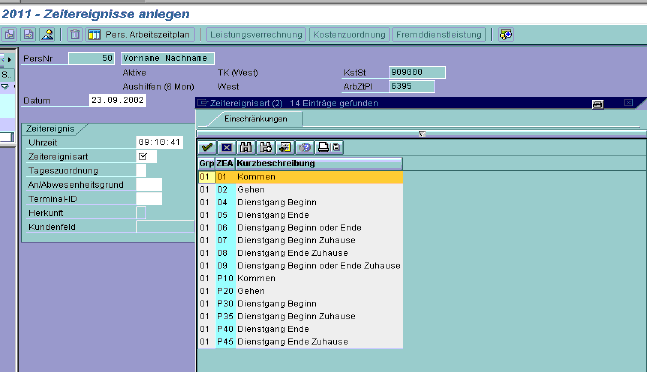Open the Einschränkungen tab
The height and width of the screenshot is (372, 647).
tap(255, 119)
